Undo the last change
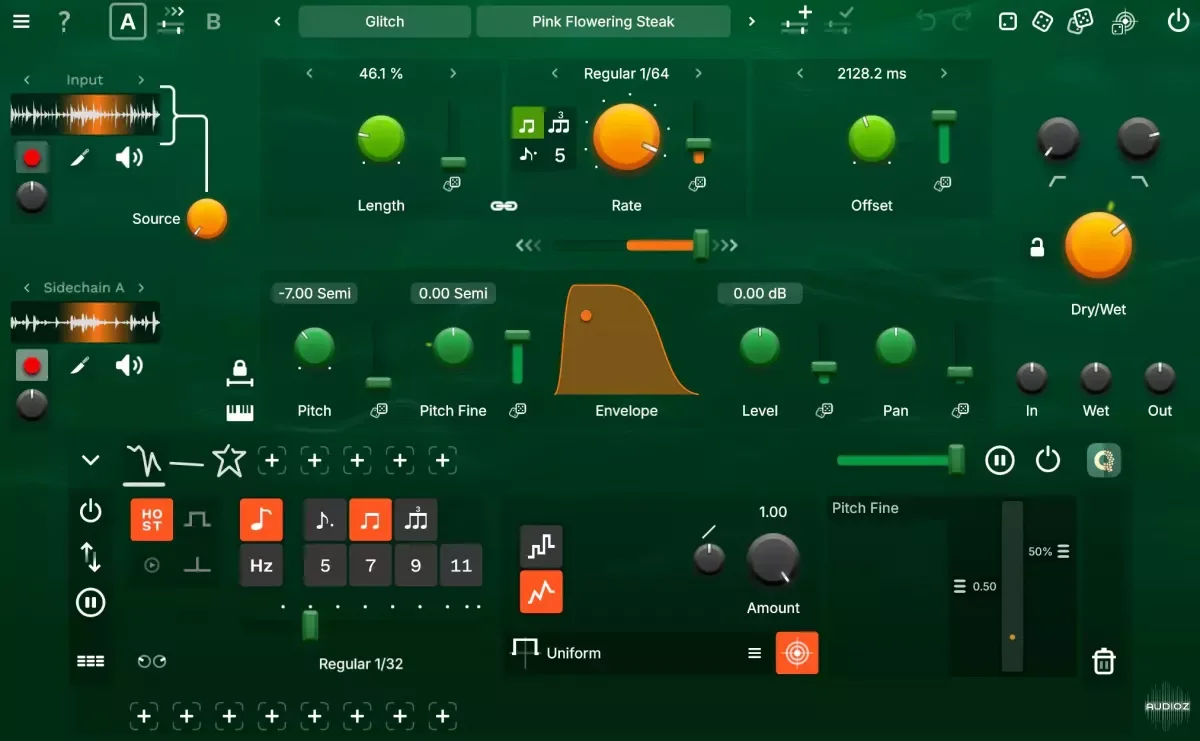This screenshot has width=1200, height=741. tap(926, 21)
